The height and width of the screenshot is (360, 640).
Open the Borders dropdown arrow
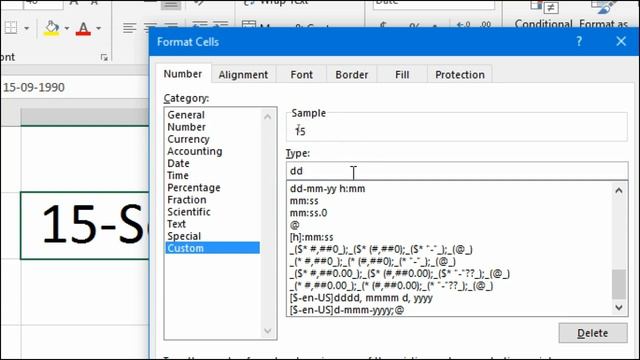tap(27, 29)
